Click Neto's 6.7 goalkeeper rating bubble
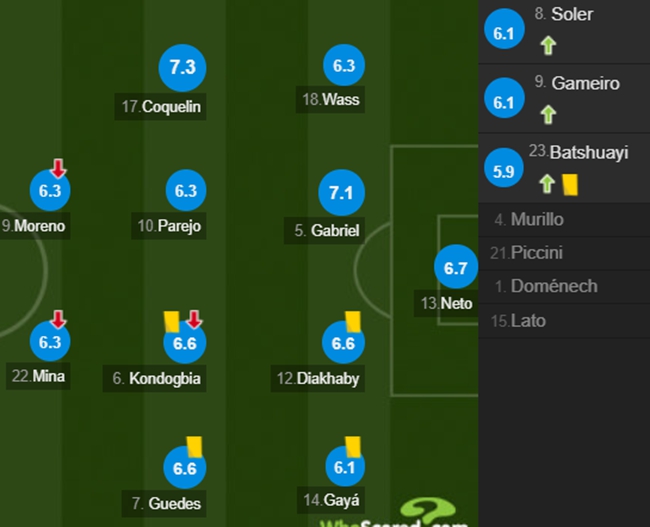 tap(456, 267)
